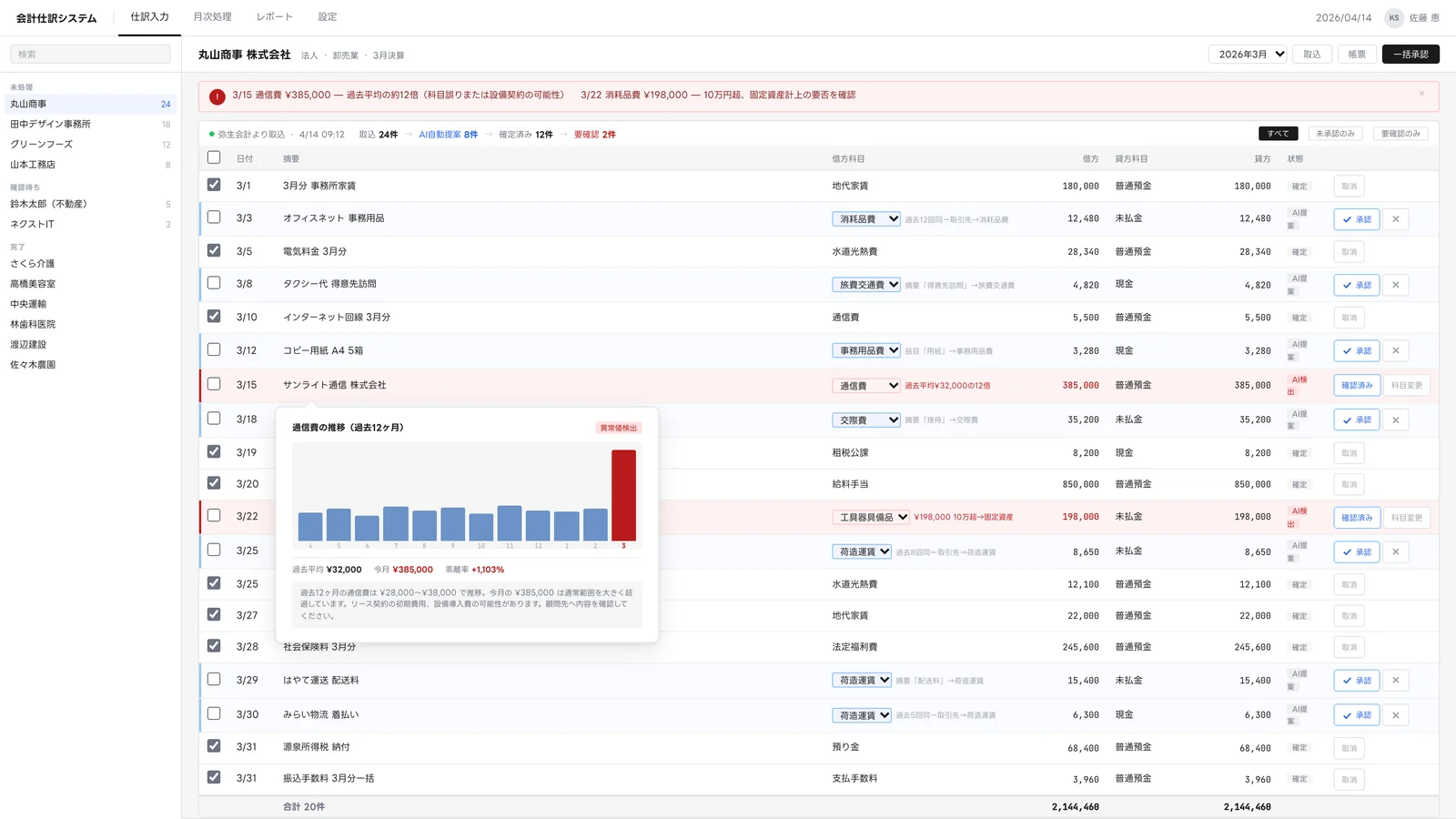The width and height of the screenshot is (1456, 819).
Task: Mark 3/15 サンライト通信 as 確認済み
Action: [x=1357, y=385]
